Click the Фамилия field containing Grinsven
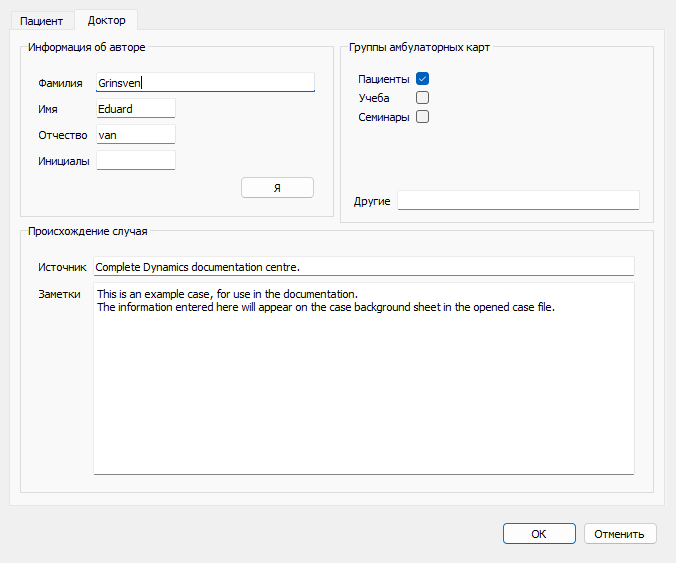Screen dimensions: 676x563 205,82
